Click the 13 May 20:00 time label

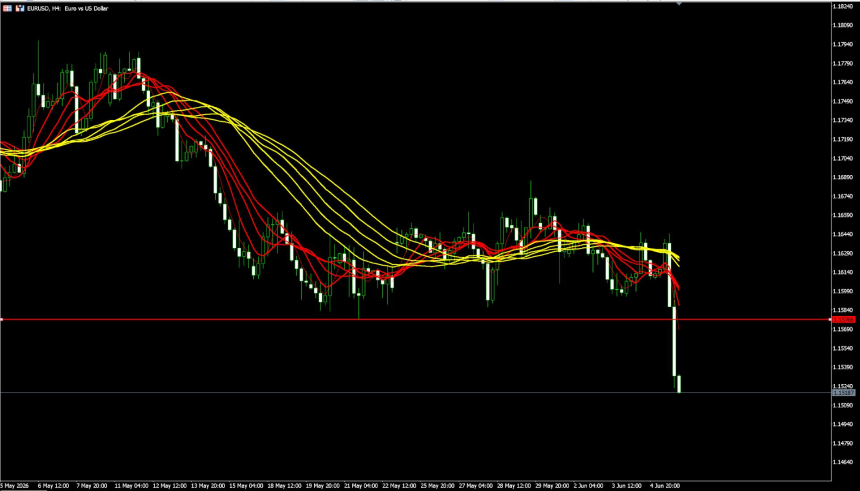(207, 486)
